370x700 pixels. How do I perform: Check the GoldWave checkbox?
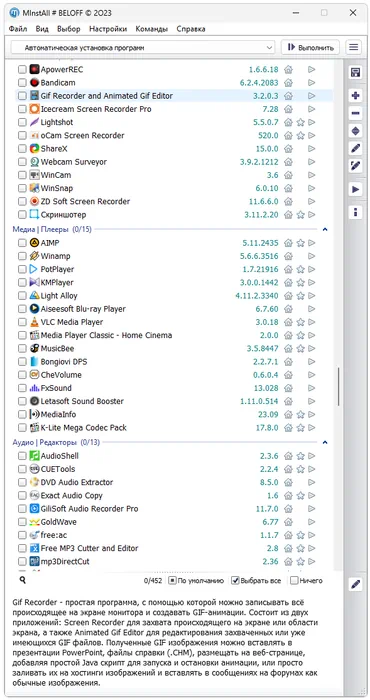(x=22, y=522)
